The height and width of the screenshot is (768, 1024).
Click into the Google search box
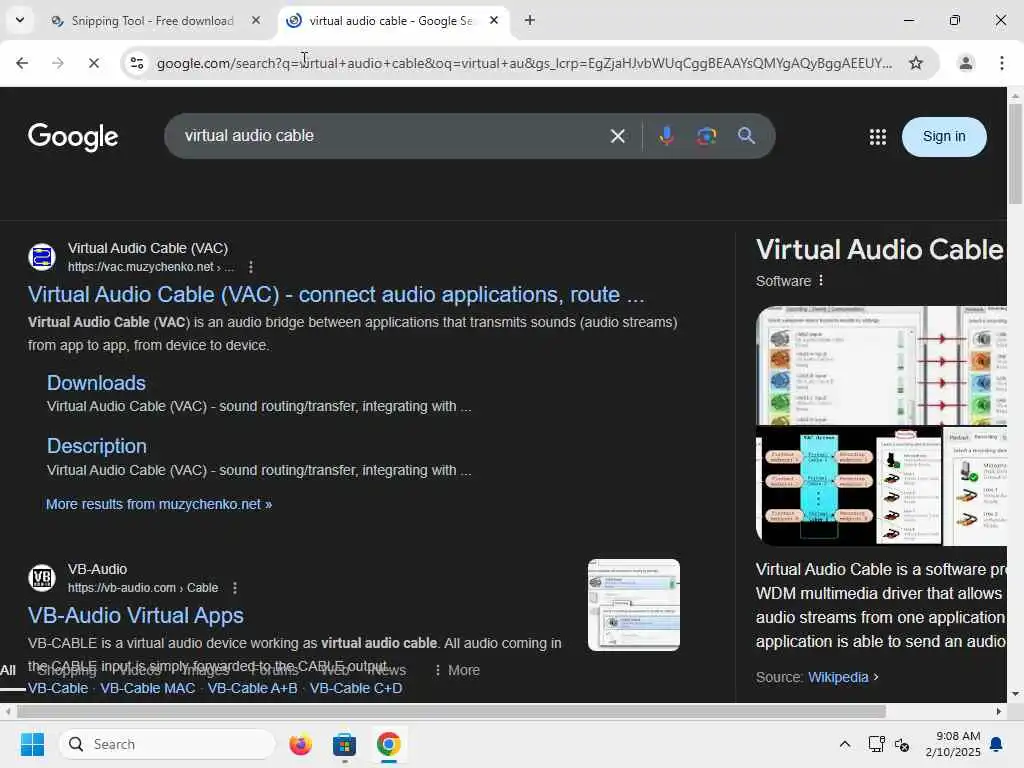[392, 136]
